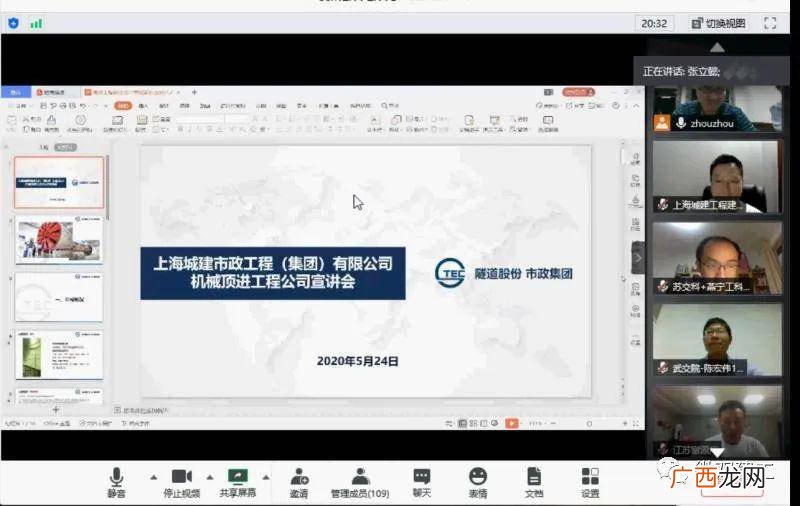Screen dimensions: 800x506
Task: Click muted mic icon on 苏交科 tile
Action: pyautogui.click(x=662, y=287)
